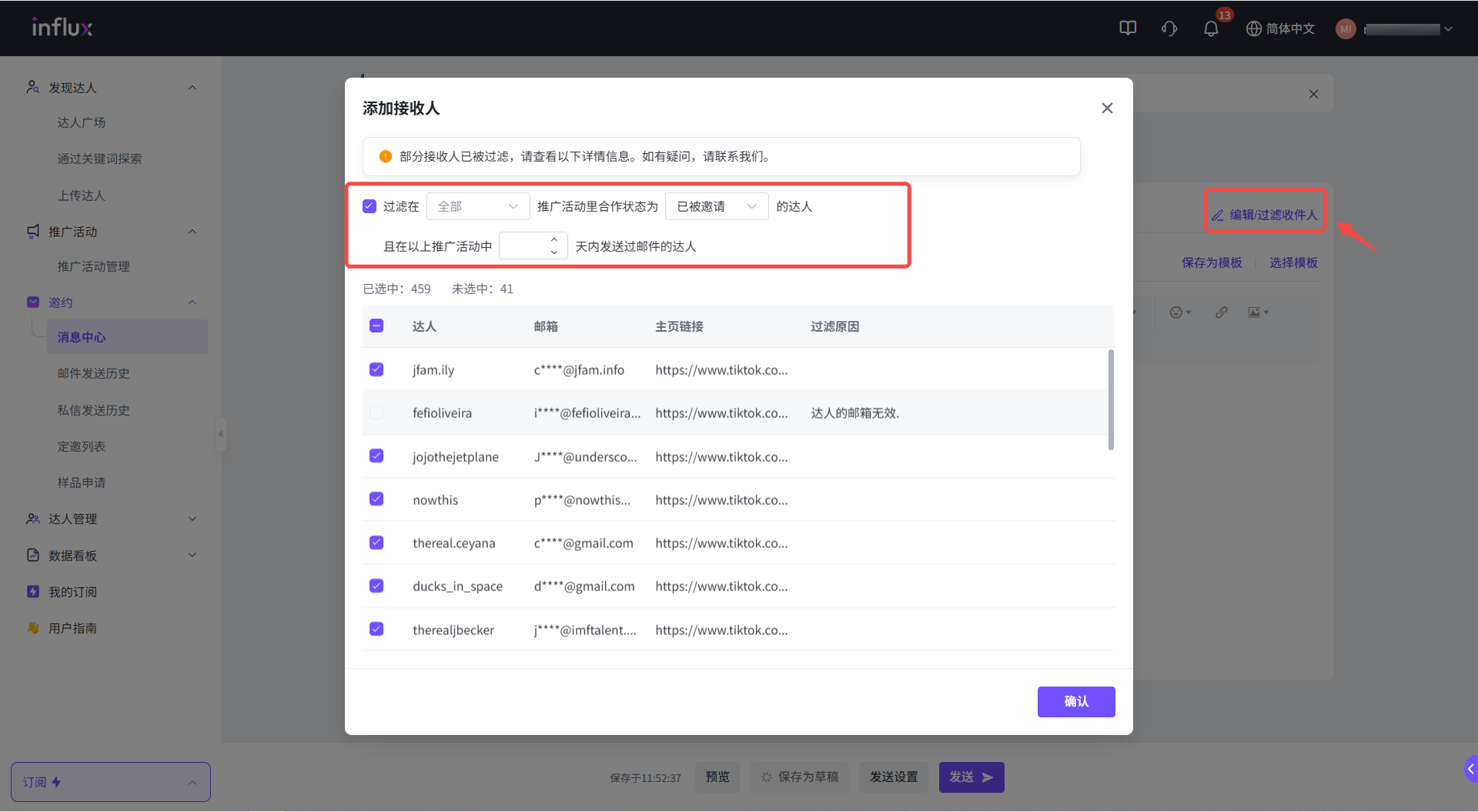
Task: Click the insert image icon
Action: 1255,312
